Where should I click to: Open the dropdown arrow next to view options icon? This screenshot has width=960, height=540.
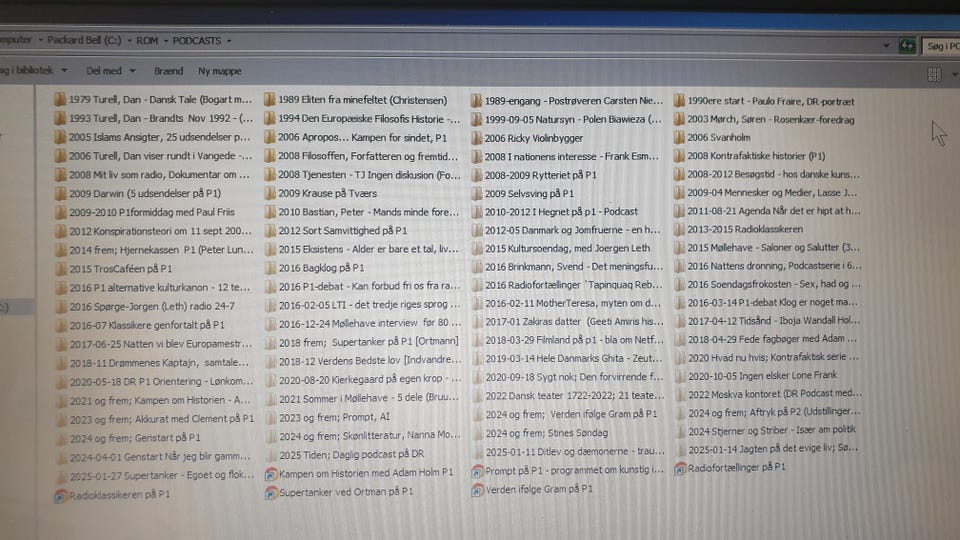coord(954,74)
